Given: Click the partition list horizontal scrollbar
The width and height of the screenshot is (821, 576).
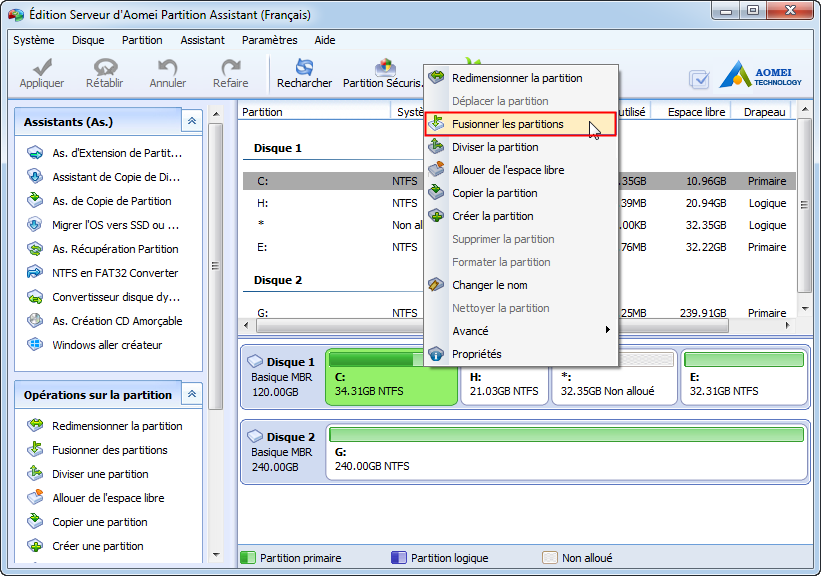Looking at the screenshot, I should point(492,325).
